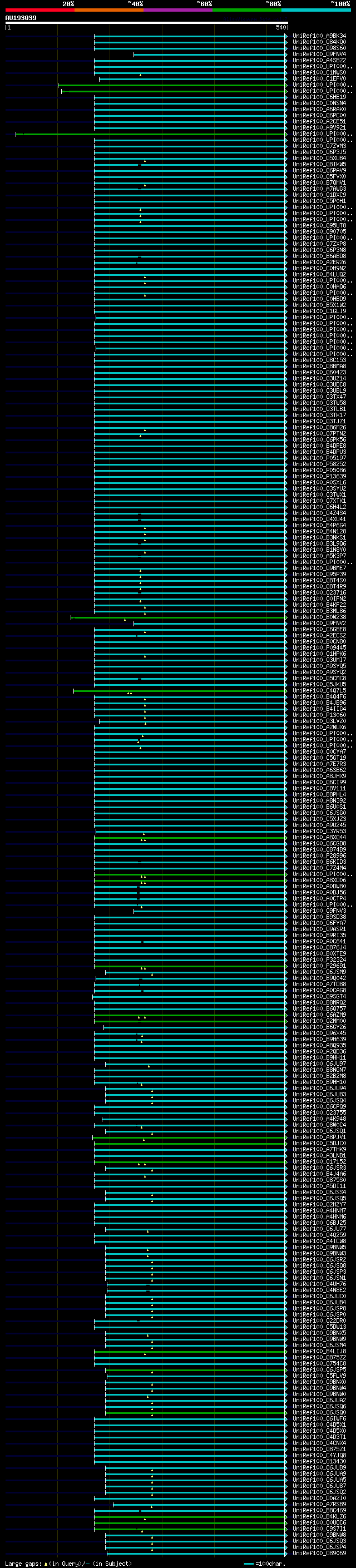Image resolution: width=356 pixels, height=1568 pixels.
Task: Click the cyan ~100% identity color segment
Action: [317, 10]
